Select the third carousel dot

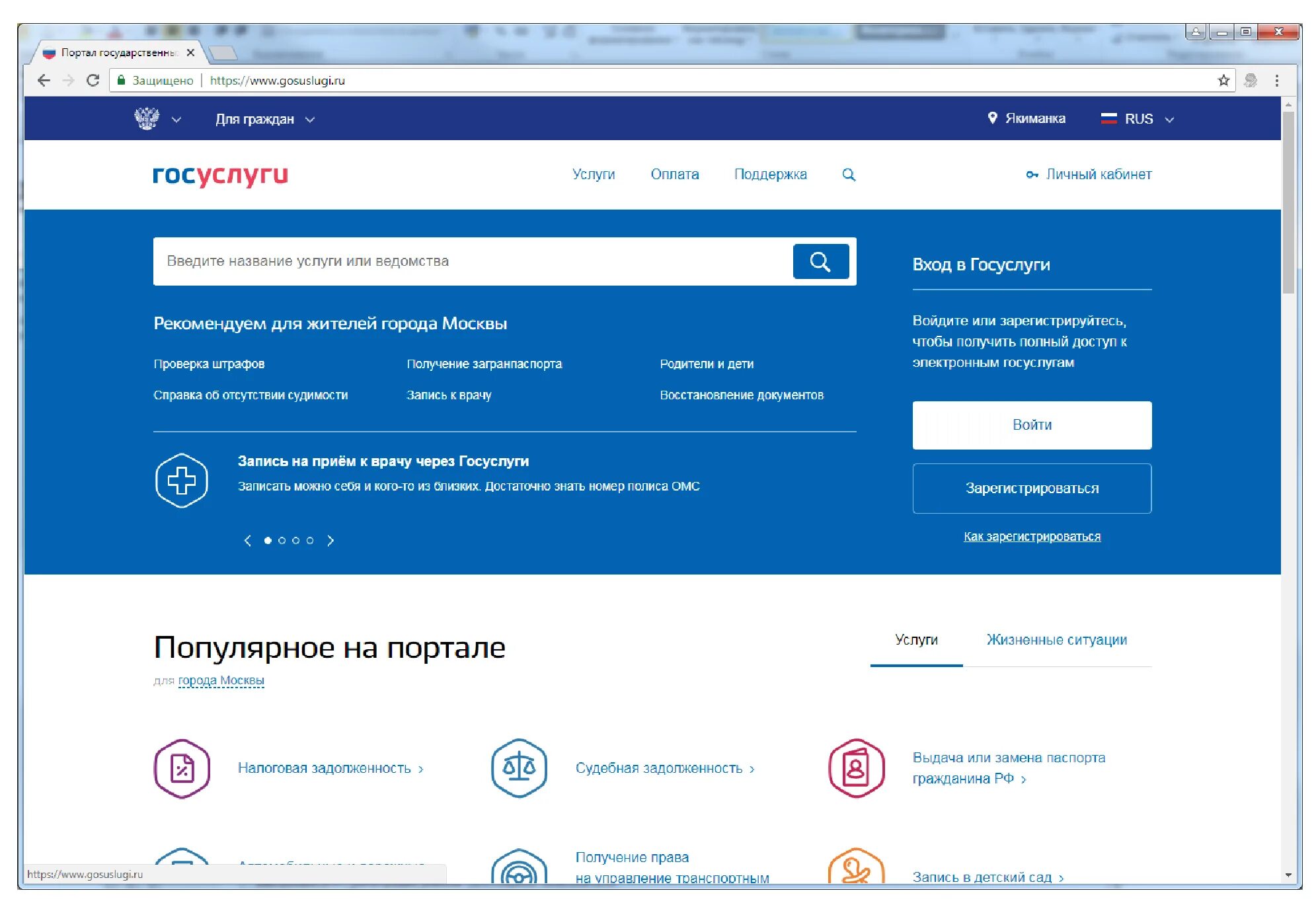pos(295,540)
